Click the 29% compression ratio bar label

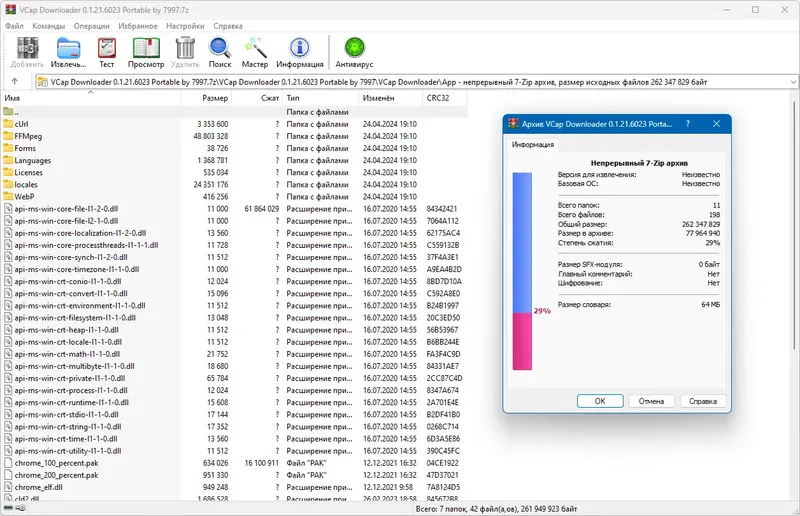[x=542, y=311]
